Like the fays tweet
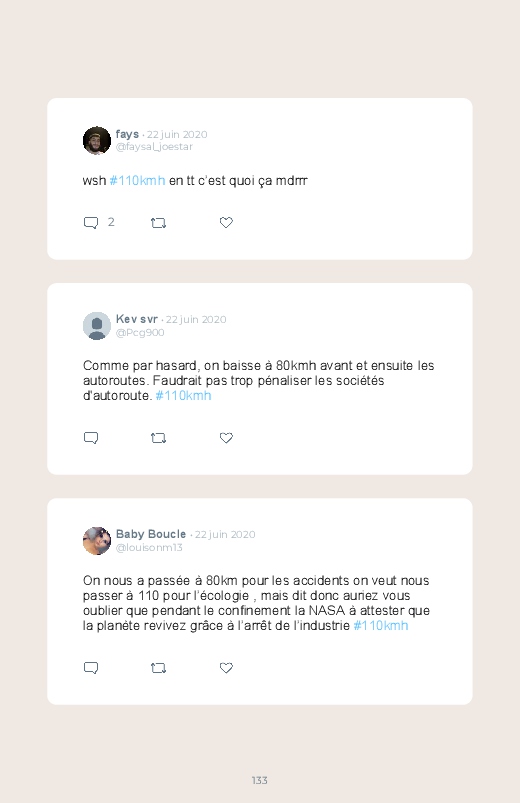 pyautogui.click(x=226, y=222)
